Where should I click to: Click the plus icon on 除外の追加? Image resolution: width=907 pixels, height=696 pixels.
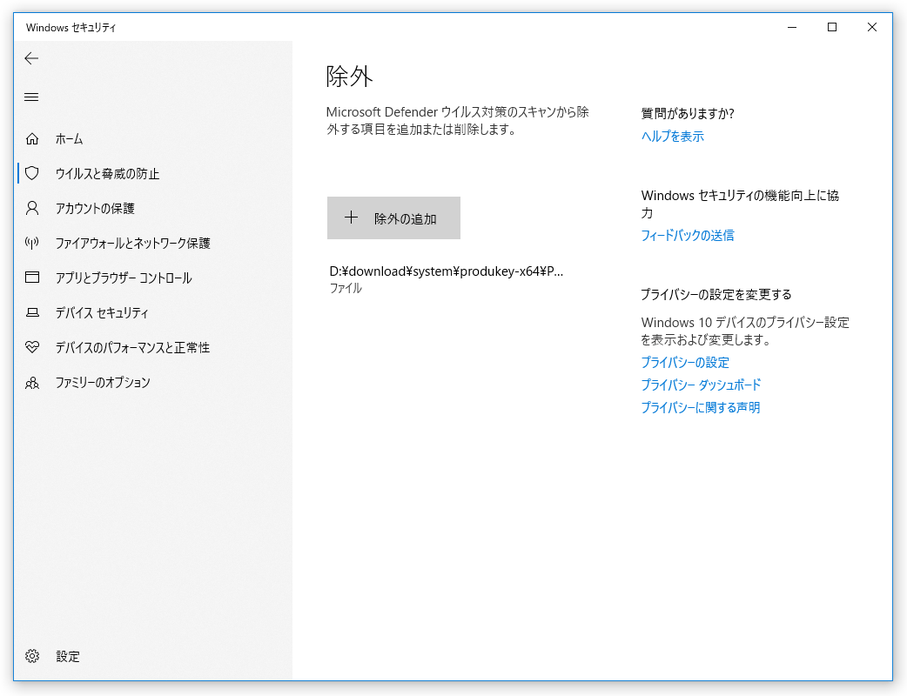pos(351,218)
